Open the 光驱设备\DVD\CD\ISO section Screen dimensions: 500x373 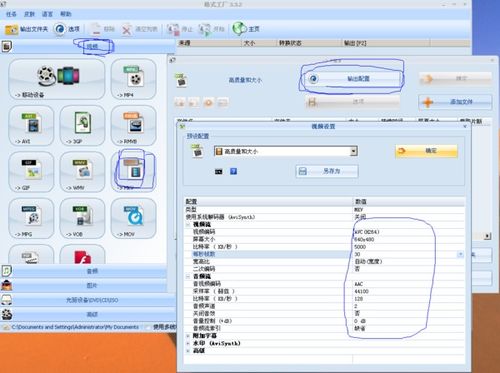(x=92, y=300)
